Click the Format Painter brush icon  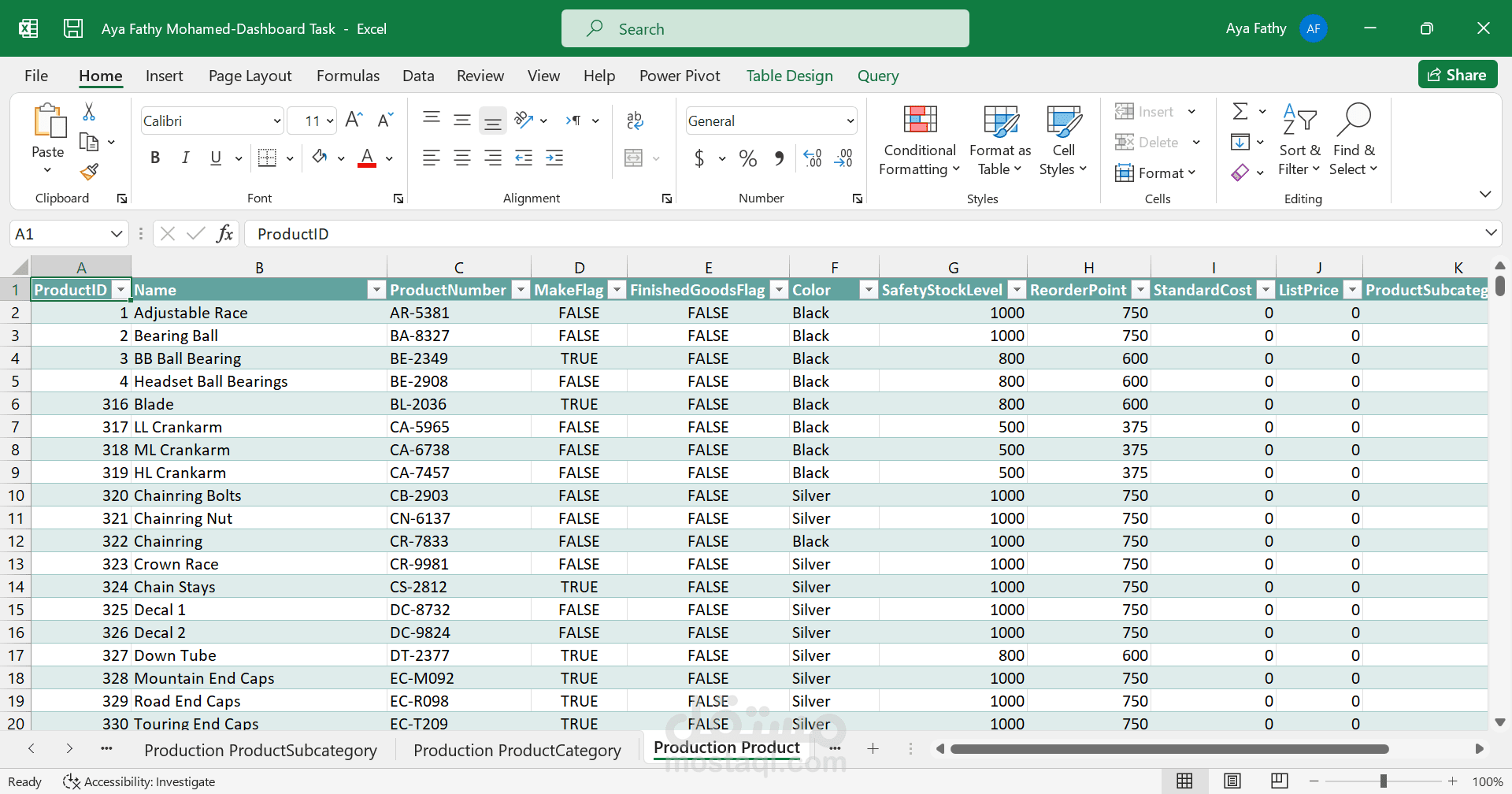[89, 172]
